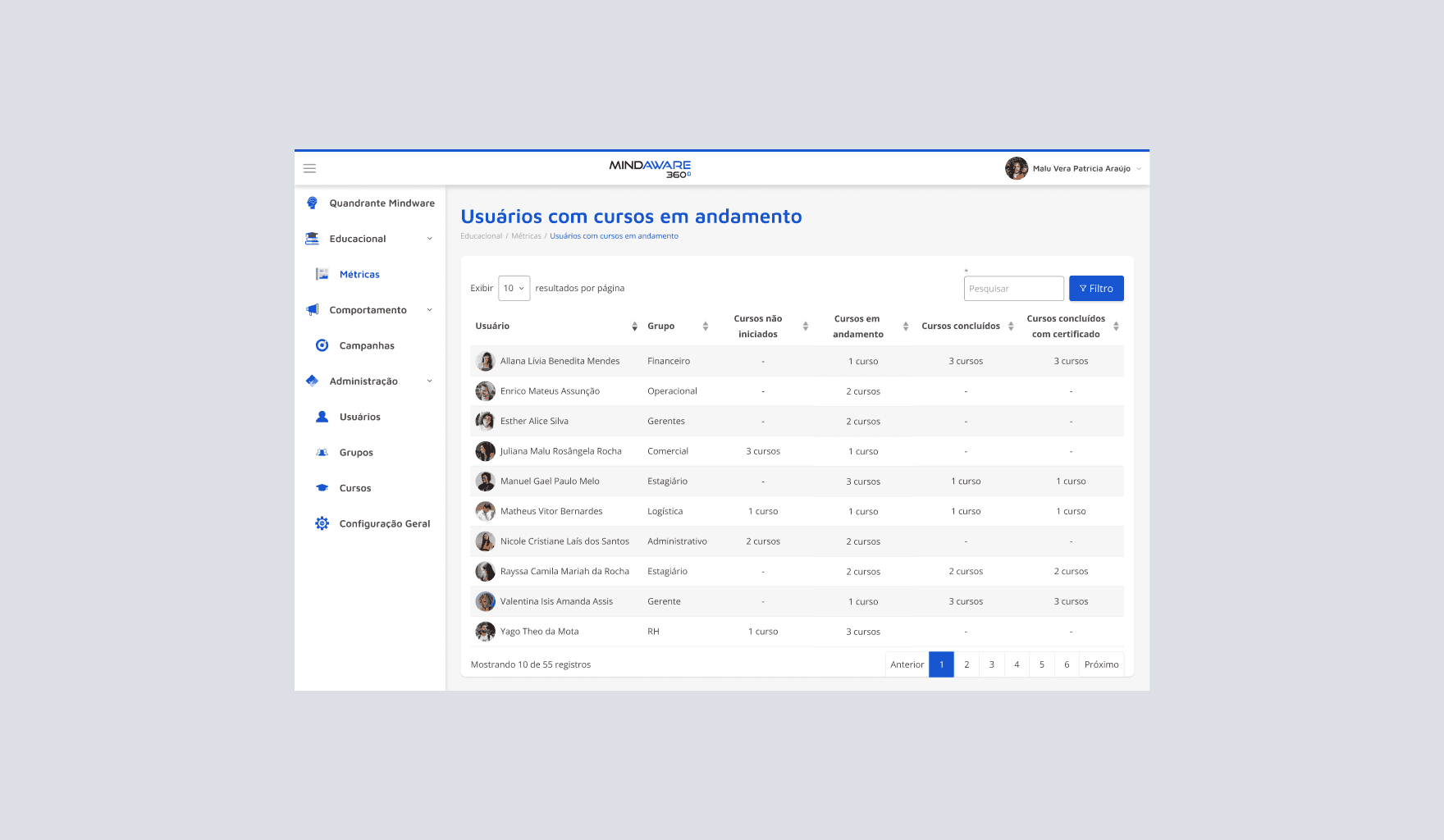Open the Campanhas menu item
The height and width of the screenshot is (840, 1444).
(367, 346)
